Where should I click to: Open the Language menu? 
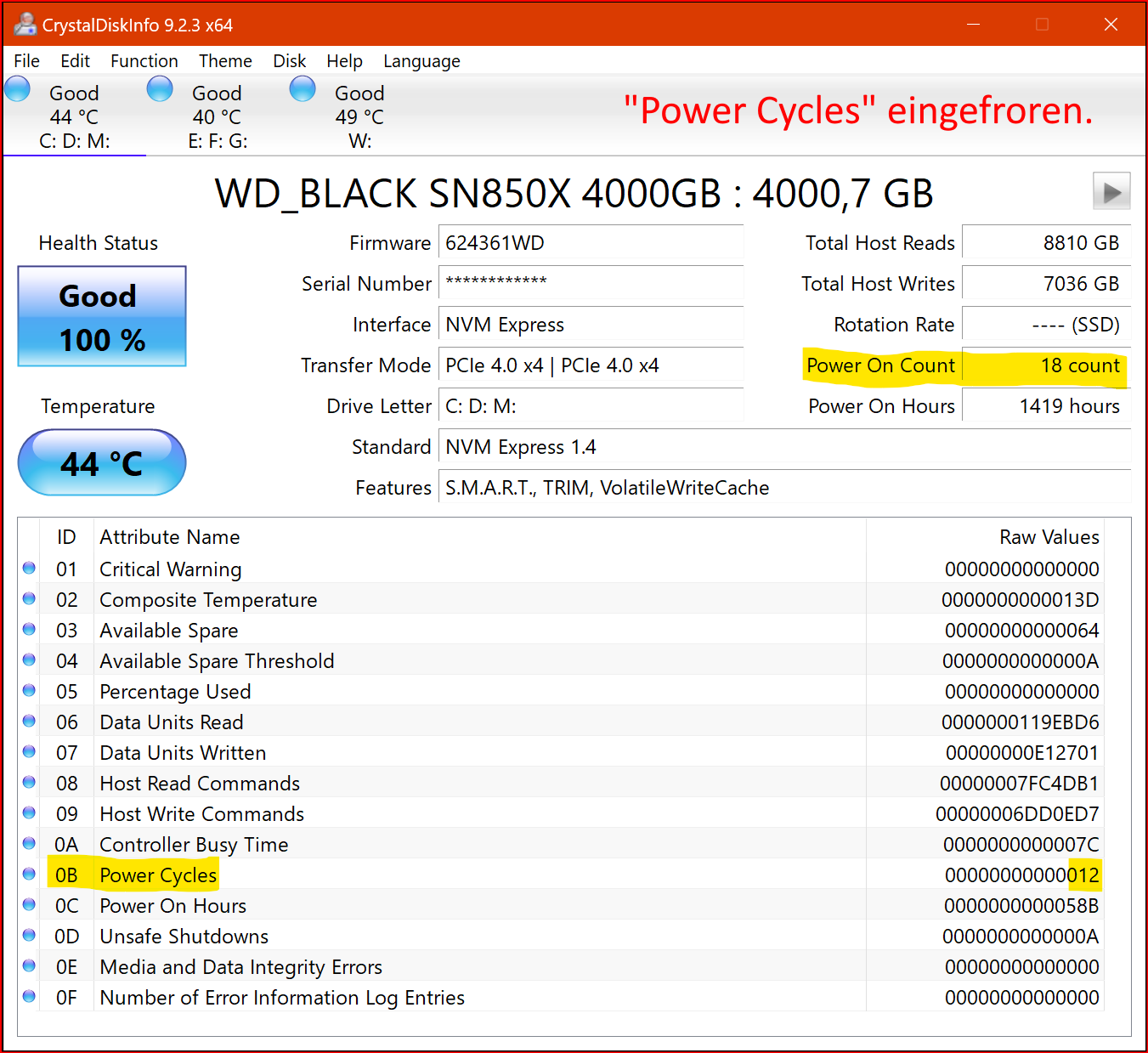point(421,61)
